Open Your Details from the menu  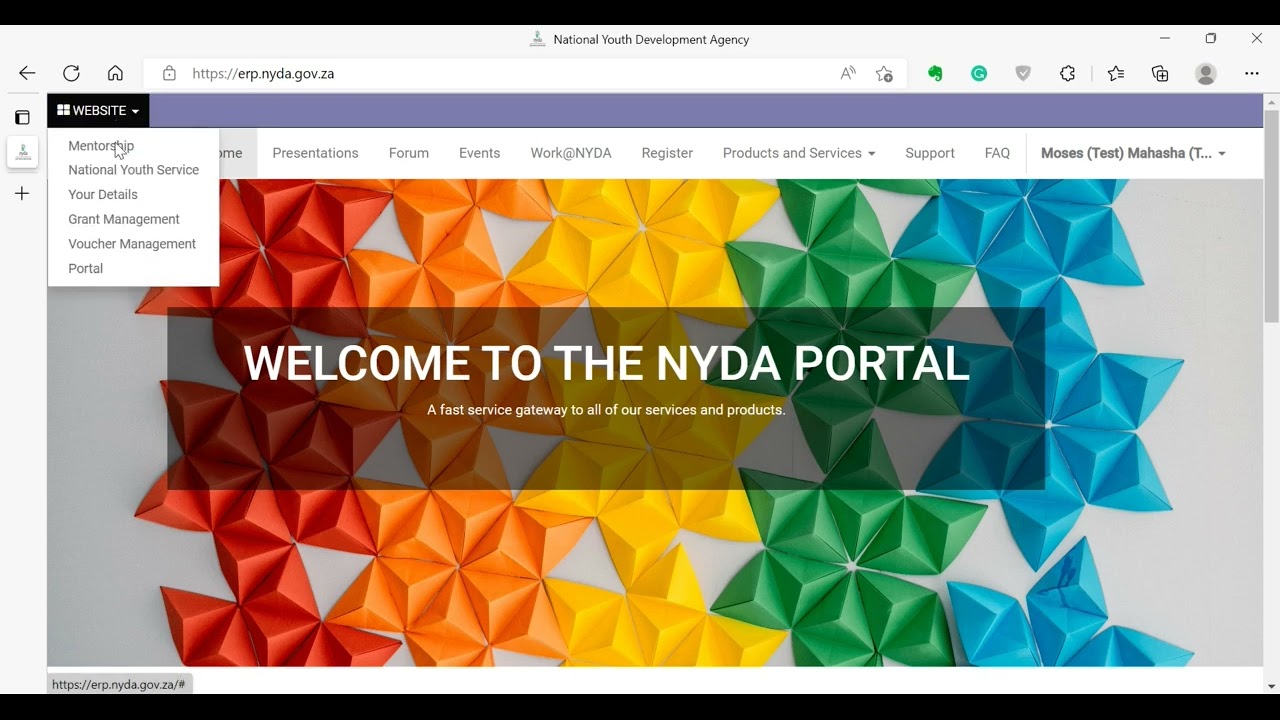coord(103,194)
